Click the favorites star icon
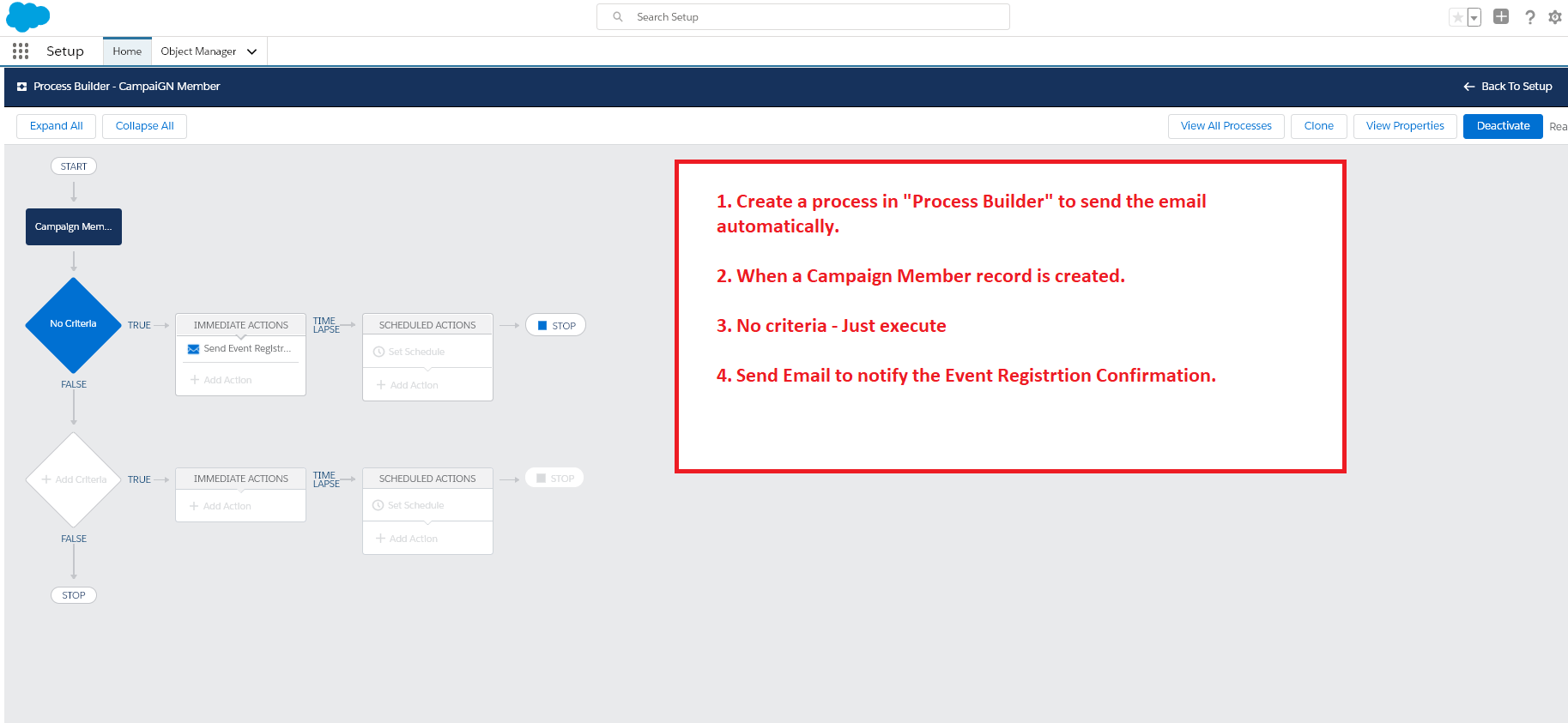This screenshot has width=1568, height=723. 1457,17
